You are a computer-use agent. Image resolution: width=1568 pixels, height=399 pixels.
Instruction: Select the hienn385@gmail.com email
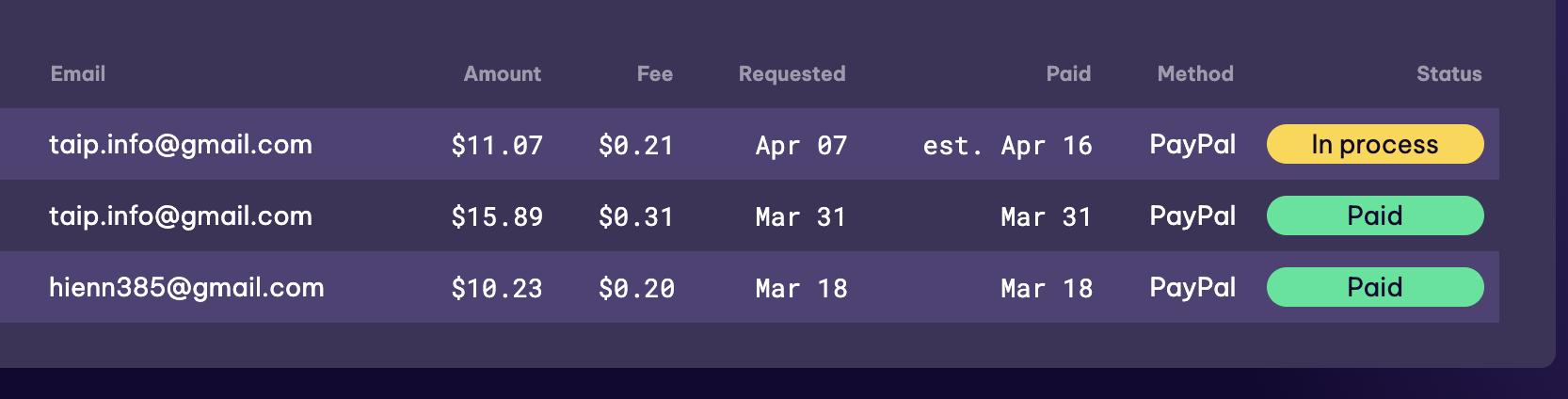tap(186, 287)
